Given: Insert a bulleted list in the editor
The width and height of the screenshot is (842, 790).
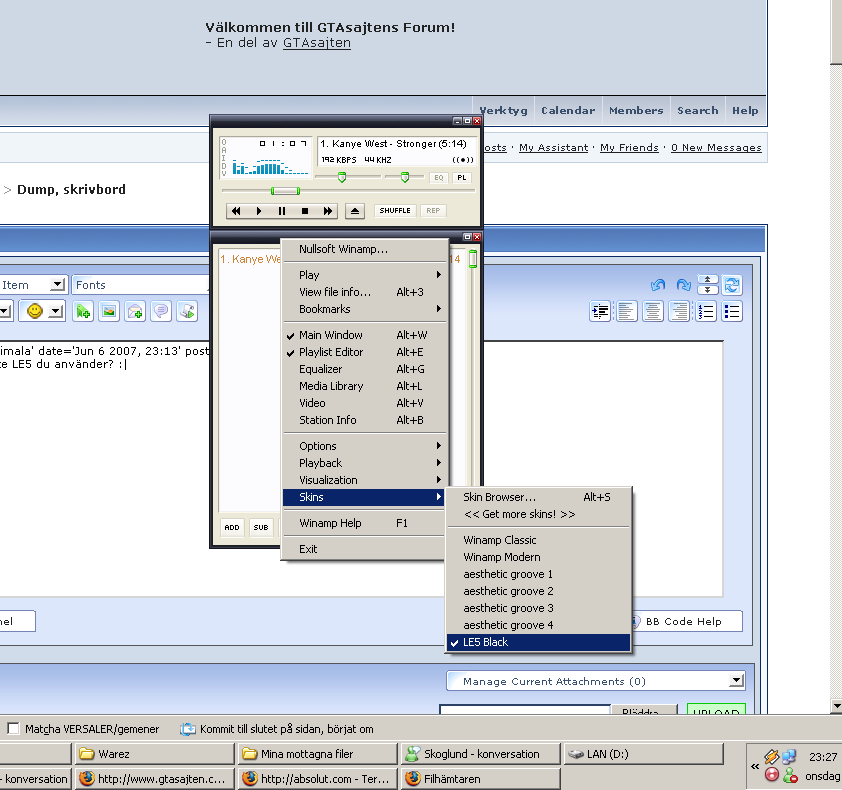Looking at the screenshot, I should 732,311.
